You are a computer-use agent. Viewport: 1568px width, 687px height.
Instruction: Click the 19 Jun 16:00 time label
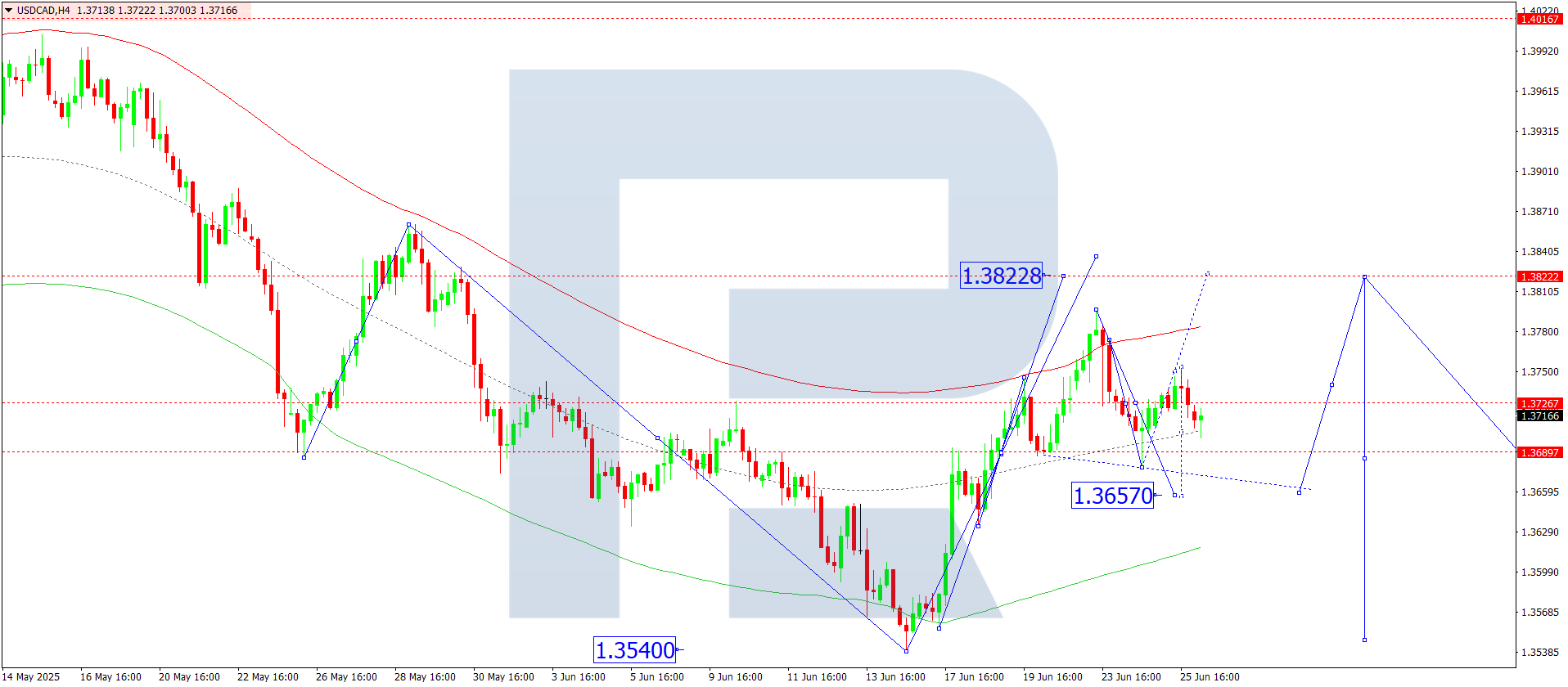coord(1052,676)
